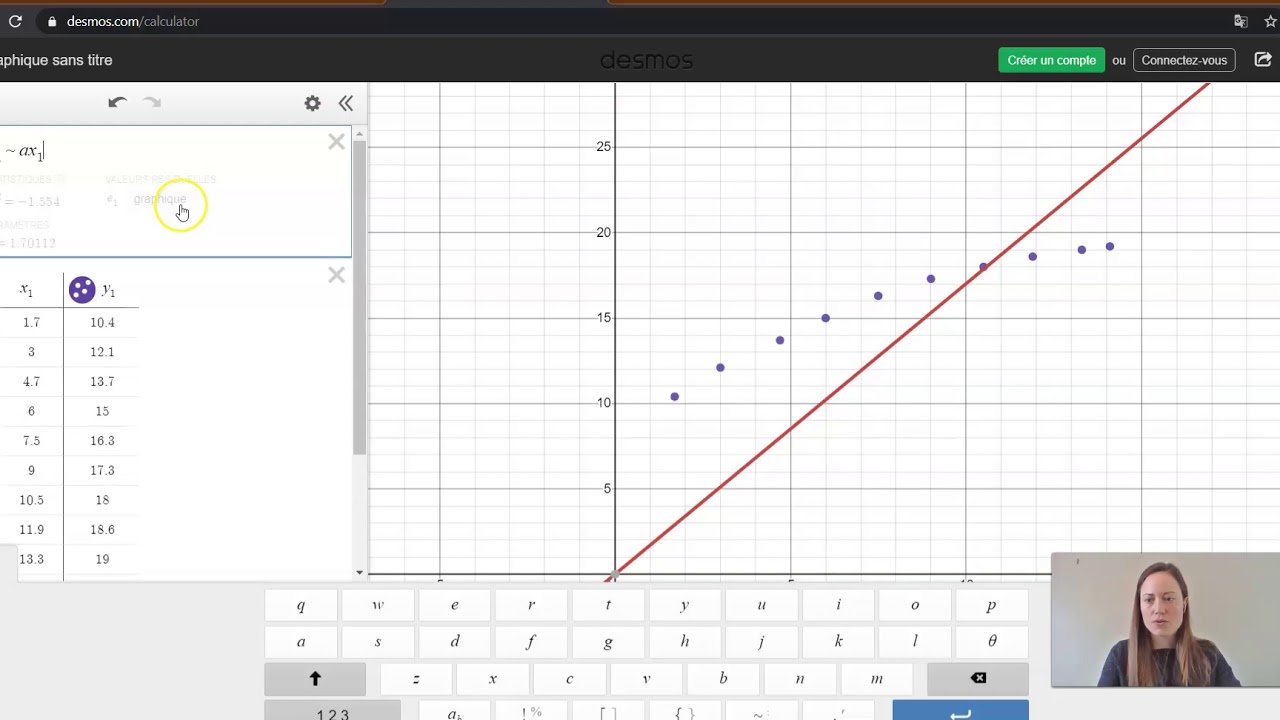Tap letter x key
The width and height of the screenshot is (1280, 720).
(x=493, y=679)
